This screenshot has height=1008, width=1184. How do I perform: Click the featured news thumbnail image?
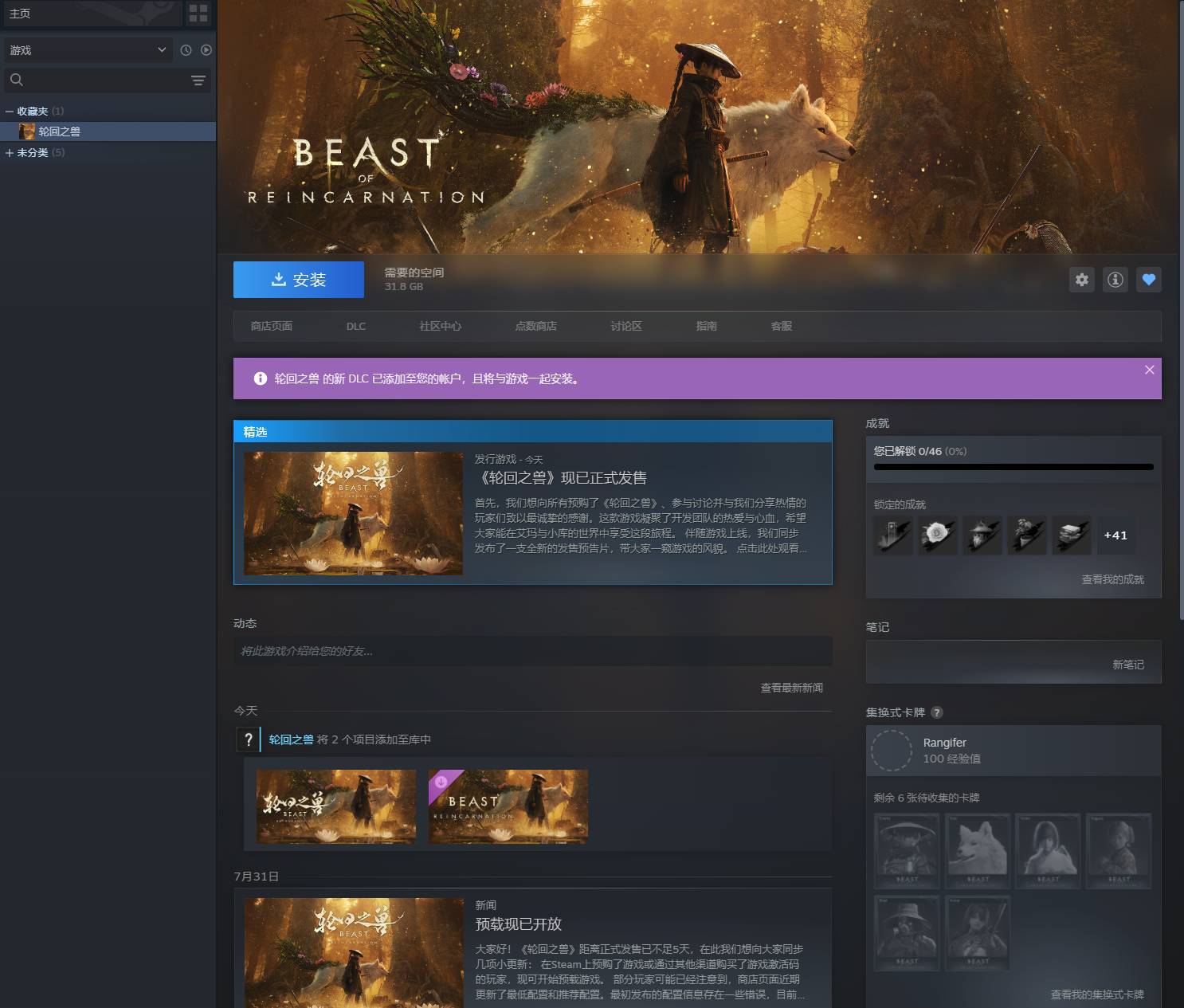pos(353,513)
